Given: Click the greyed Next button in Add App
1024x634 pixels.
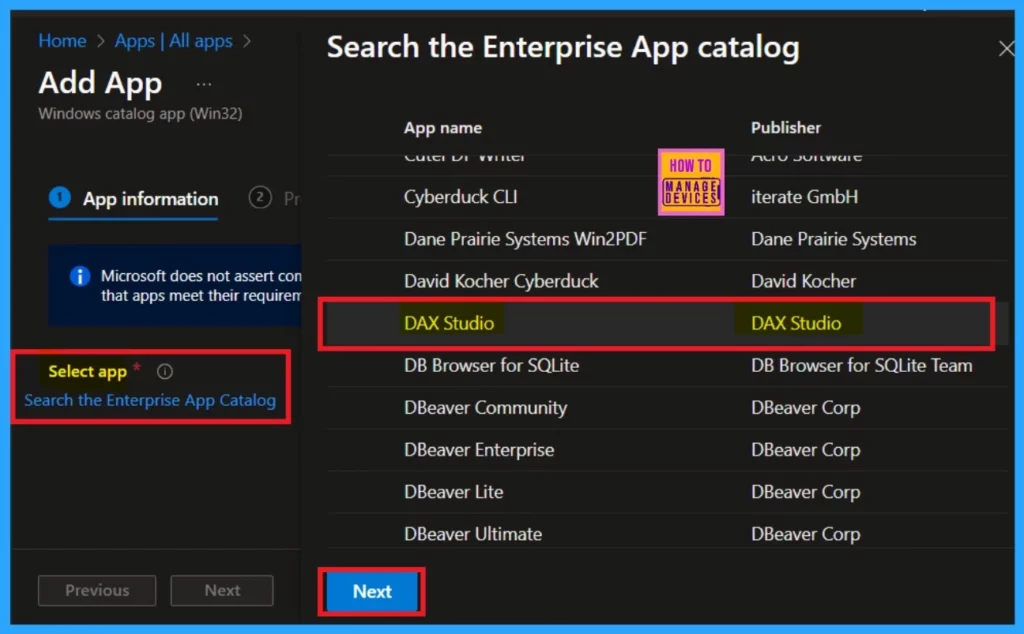Looking at the screenshot, I should (222, 590).
